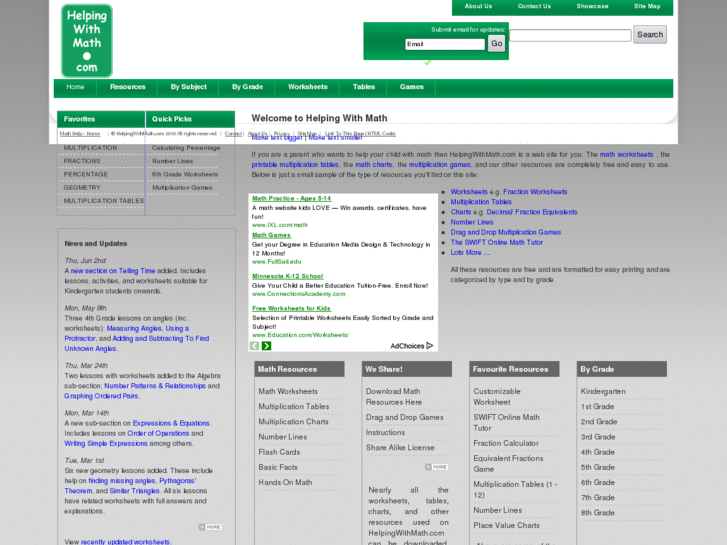The image size is (727, 545).
Task: Open Multiplication Charts in Math Resources
Action: (x=293, y=422)
